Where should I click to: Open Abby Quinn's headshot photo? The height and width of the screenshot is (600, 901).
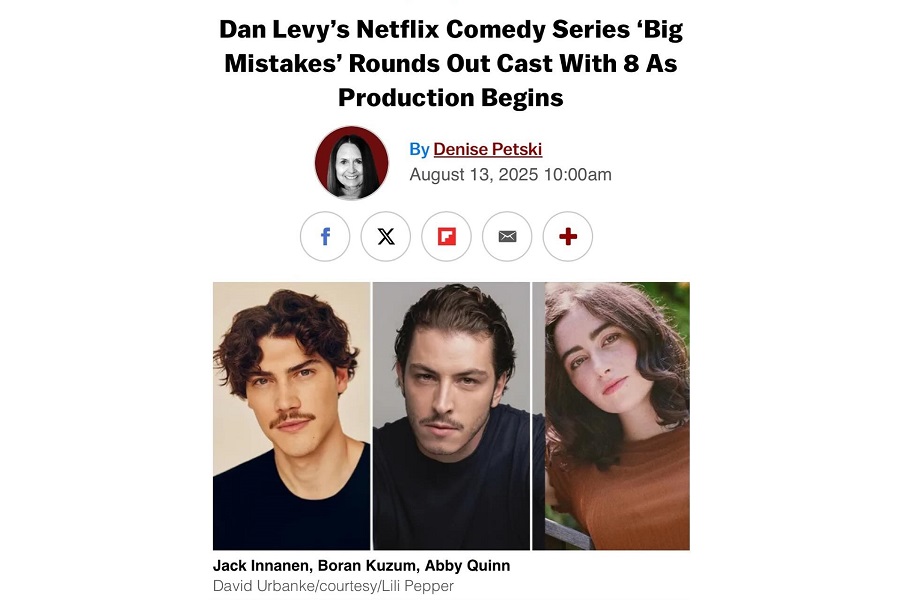tap(611, 416)
